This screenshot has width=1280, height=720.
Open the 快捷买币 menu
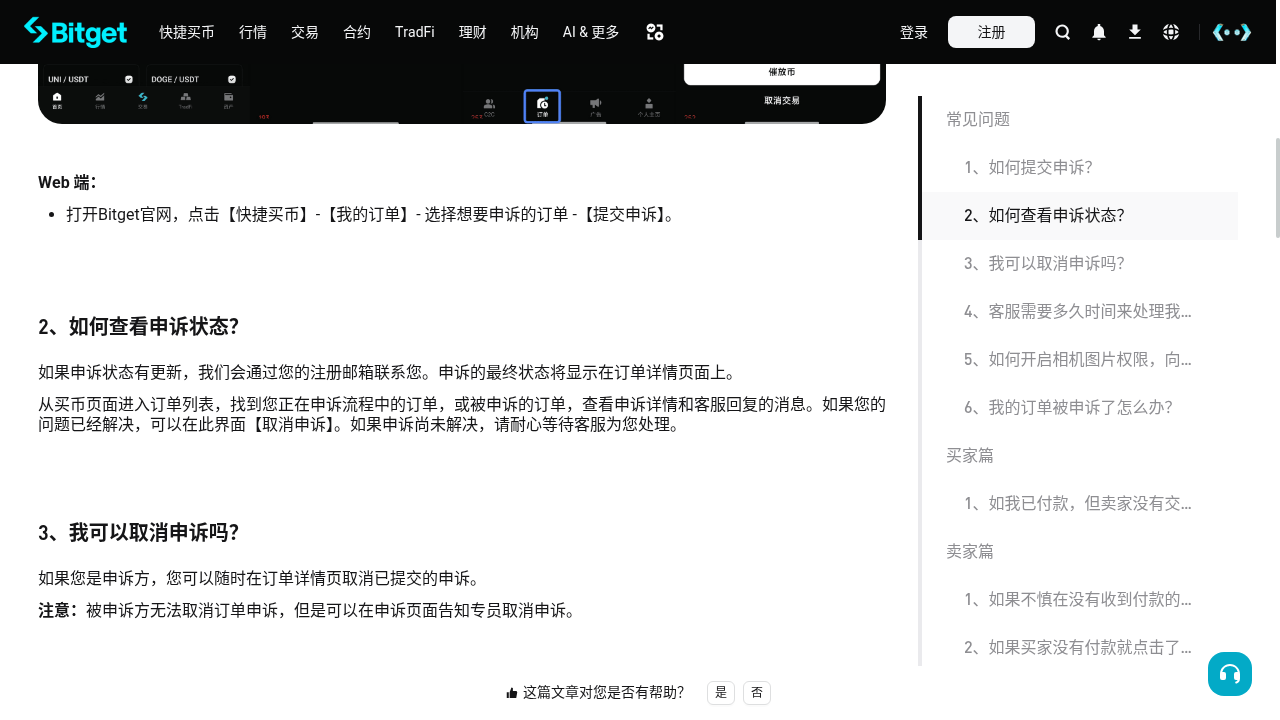tap(187, 32)
